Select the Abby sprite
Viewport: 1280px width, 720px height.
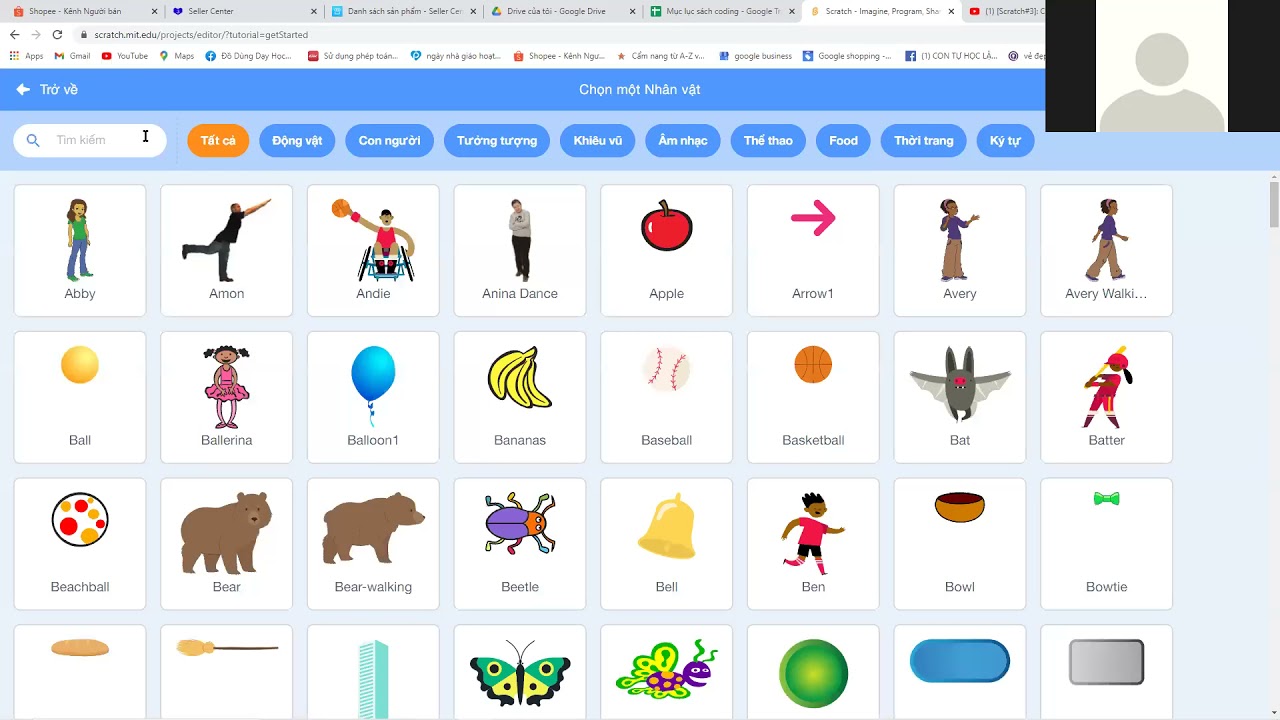pos(80,250)
